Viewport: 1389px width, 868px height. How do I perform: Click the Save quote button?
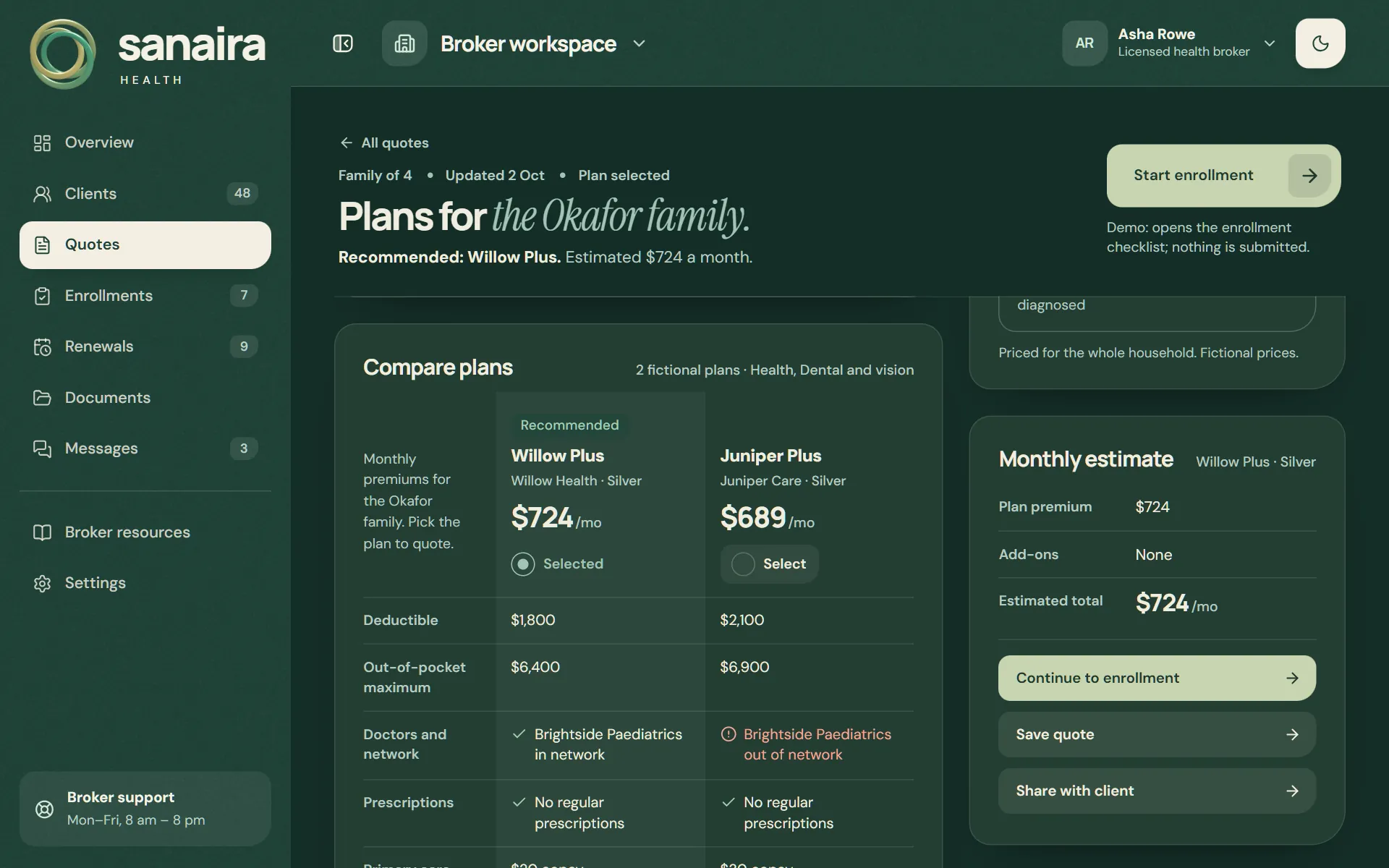(x=1157, y=734)
